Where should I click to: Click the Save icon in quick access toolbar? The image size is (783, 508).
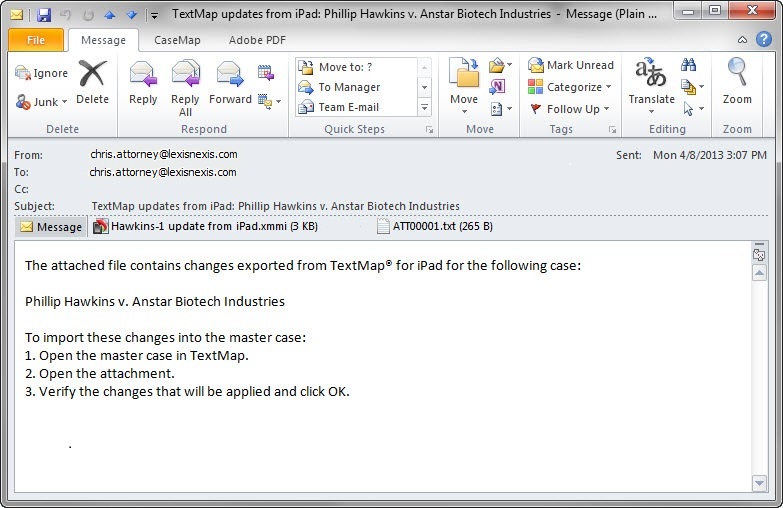44,14
